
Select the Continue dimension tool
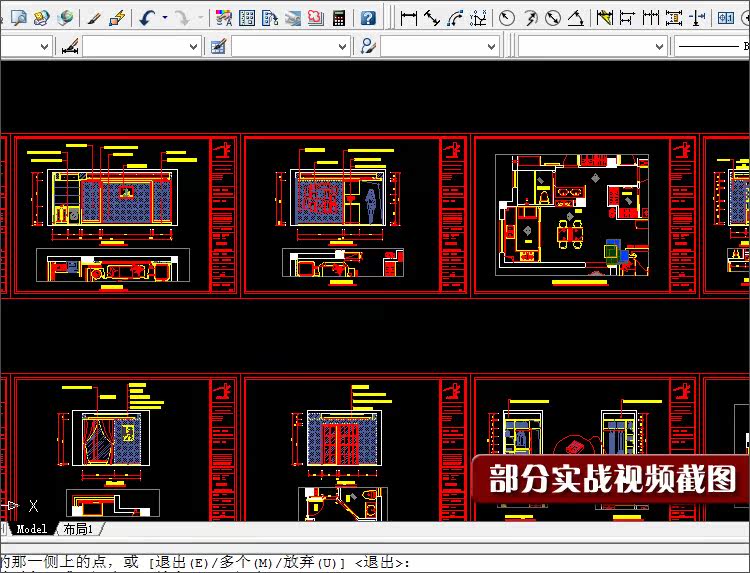(x=651, y=18)
